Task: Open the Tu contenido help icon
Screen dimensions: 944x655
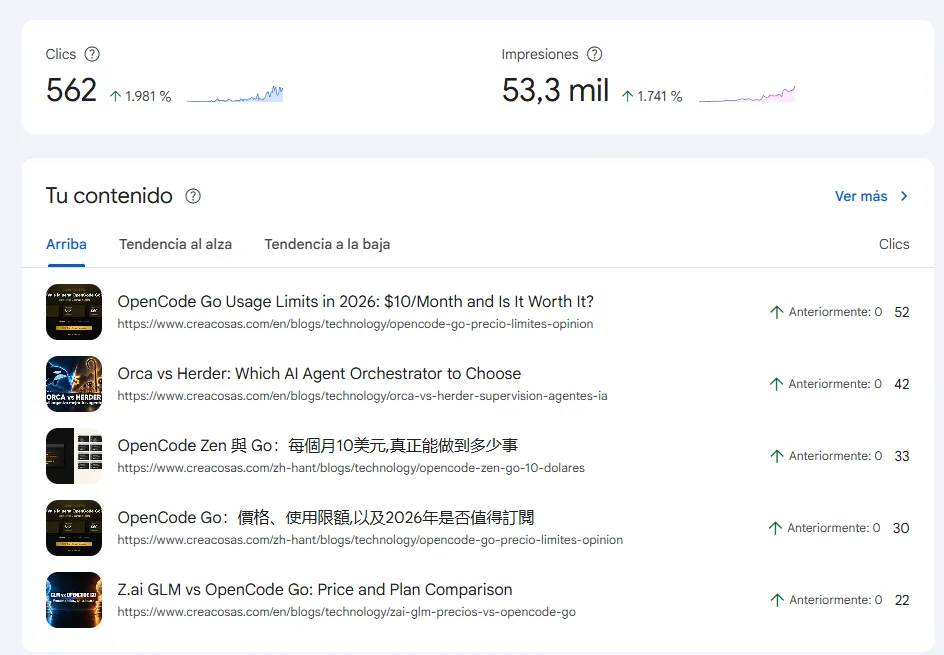Action: (193, 196)
